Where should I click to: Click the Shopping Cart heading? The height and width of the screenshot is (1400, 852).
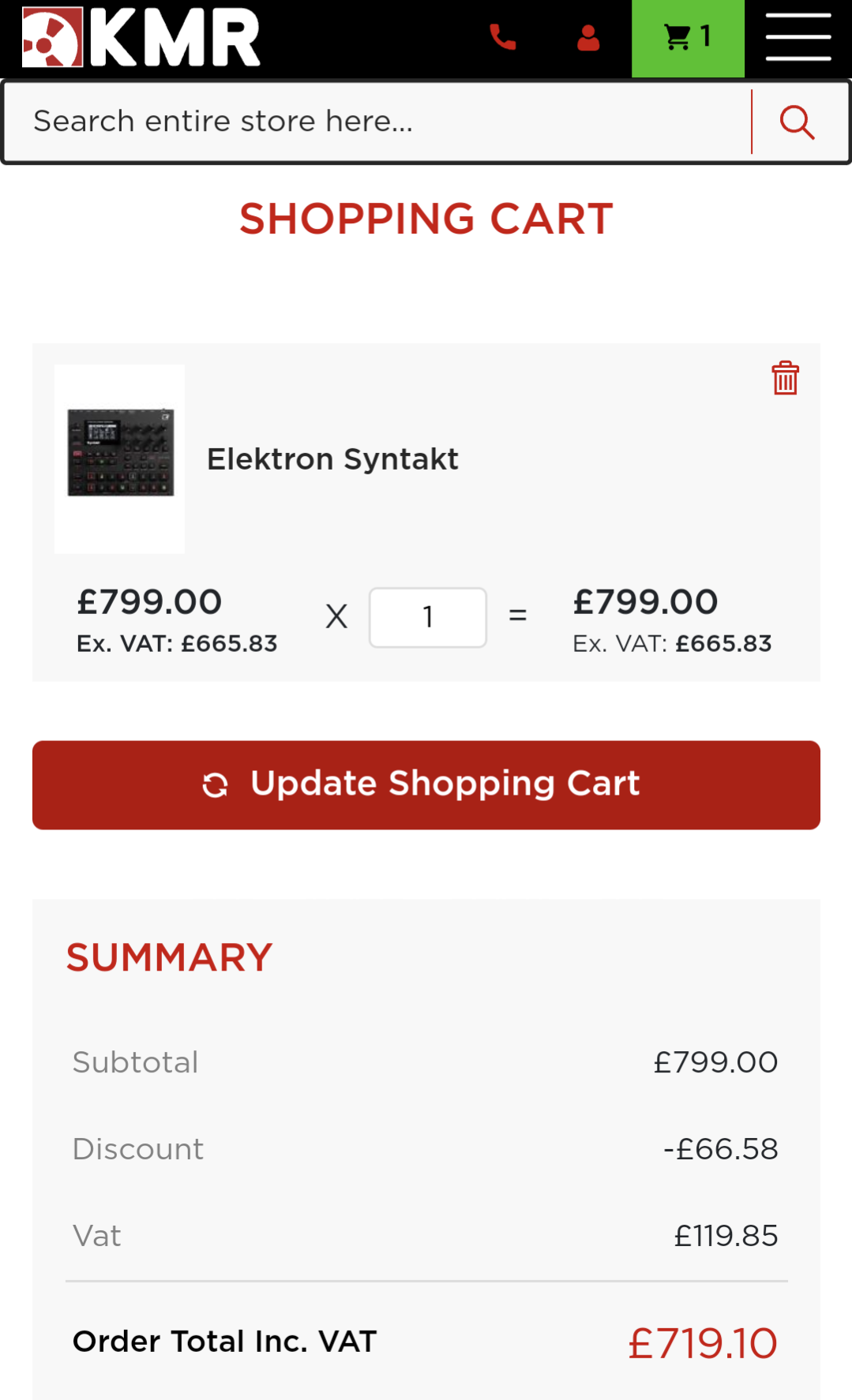tap(426, 219)
